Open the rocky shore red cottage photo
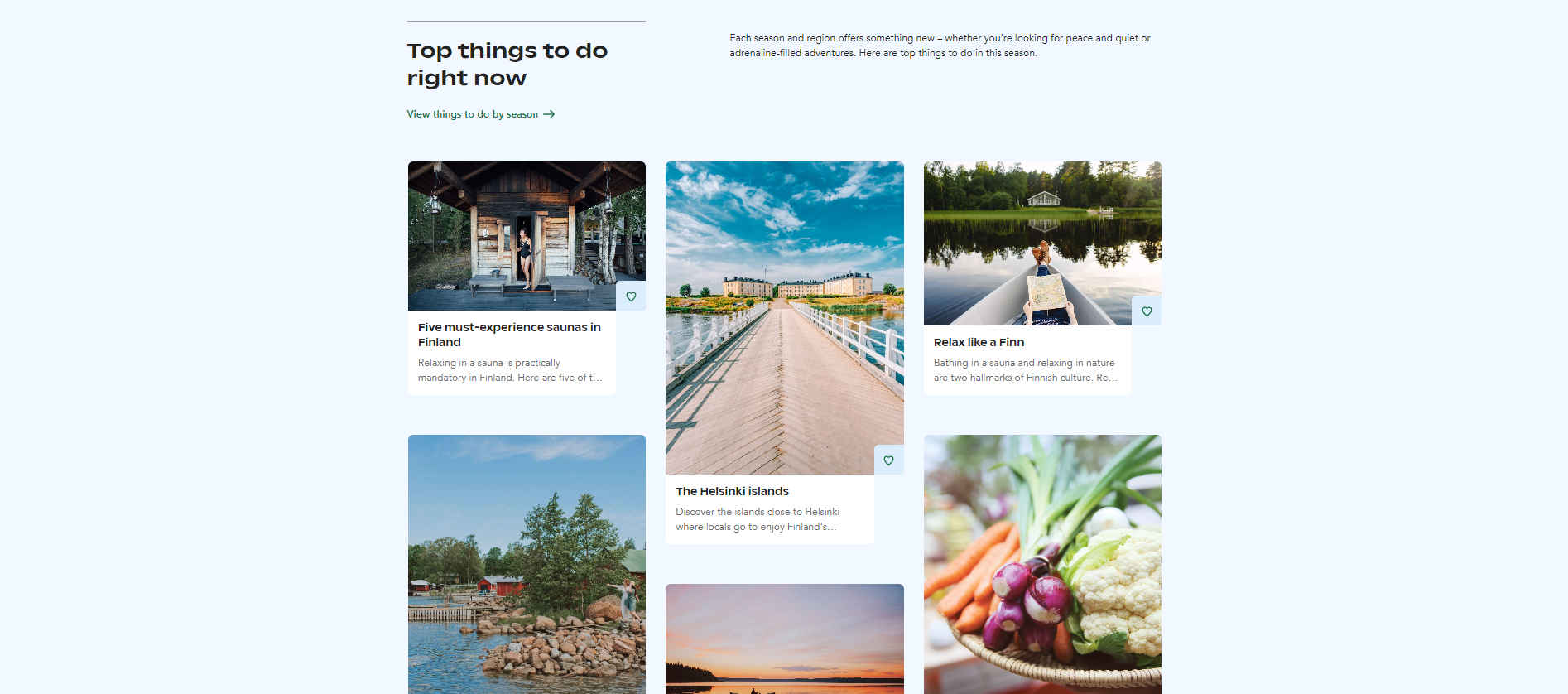The height and width of the screenshot is (694, 1568). (x=527, y=564)
